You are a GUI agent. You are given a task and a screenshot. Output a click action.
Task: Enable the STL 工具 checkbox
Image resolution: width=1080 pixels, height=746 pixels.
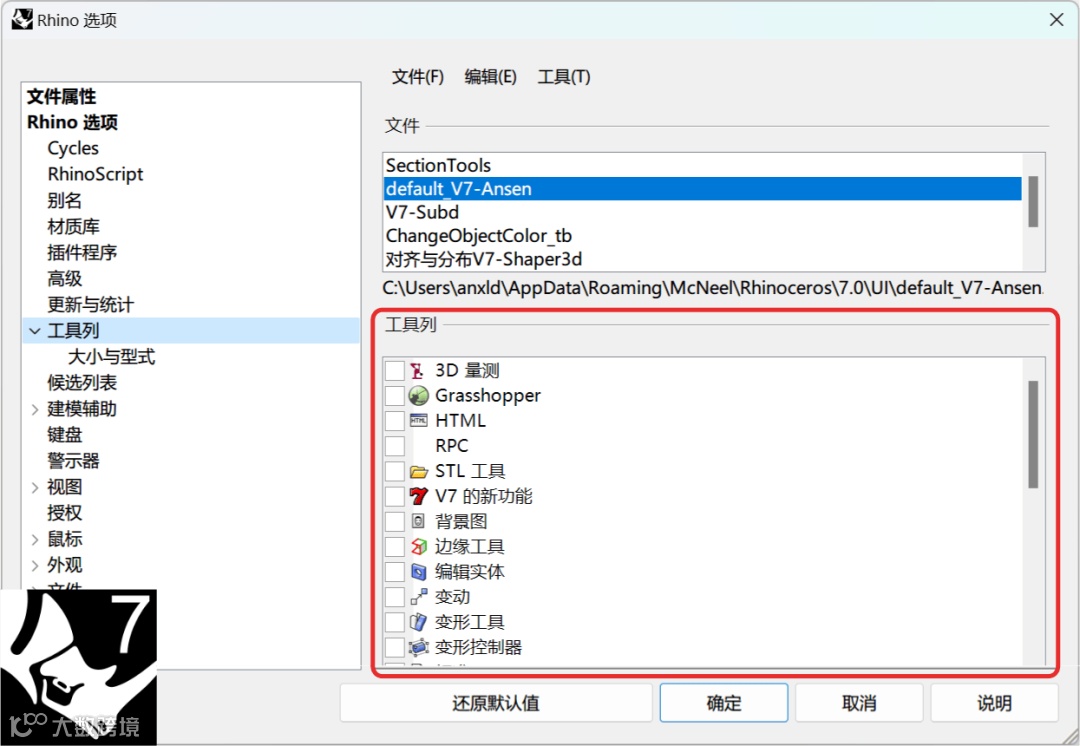(395, 471)
